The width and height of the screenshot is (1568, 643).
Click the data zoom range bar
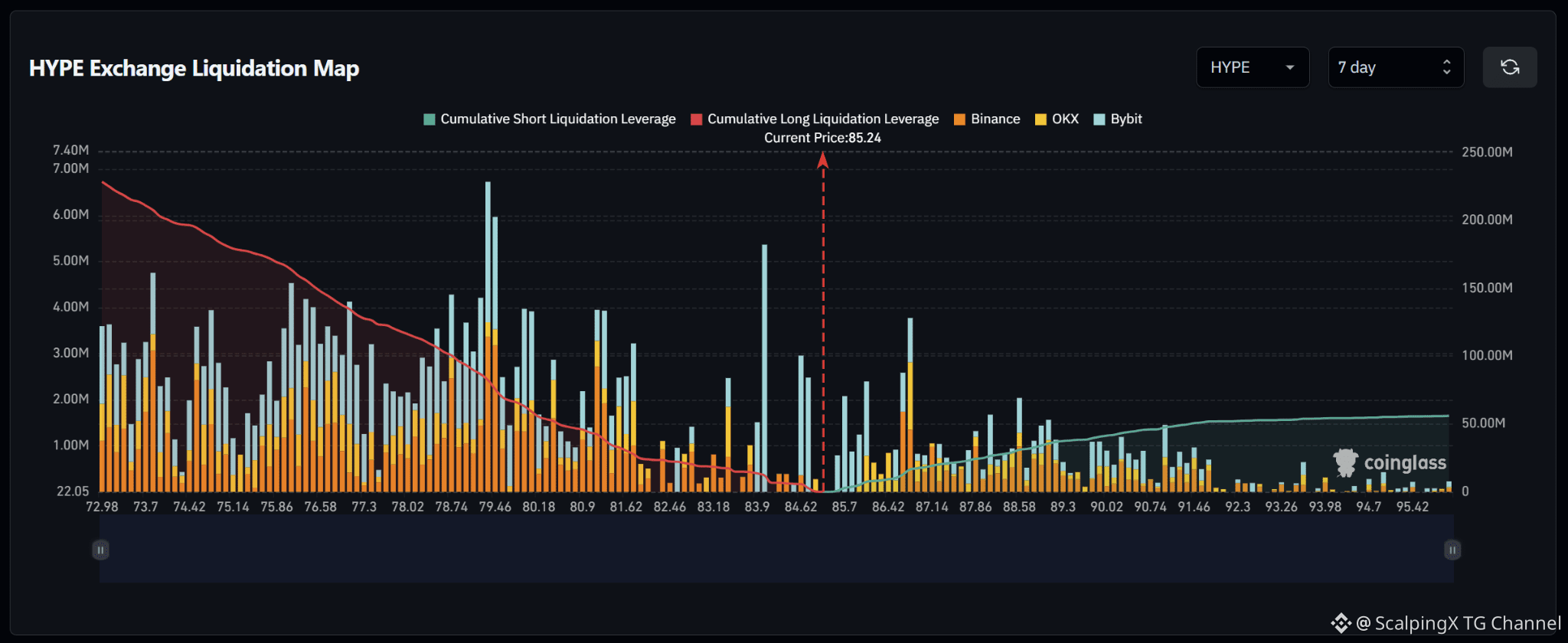tap(776, 549)
